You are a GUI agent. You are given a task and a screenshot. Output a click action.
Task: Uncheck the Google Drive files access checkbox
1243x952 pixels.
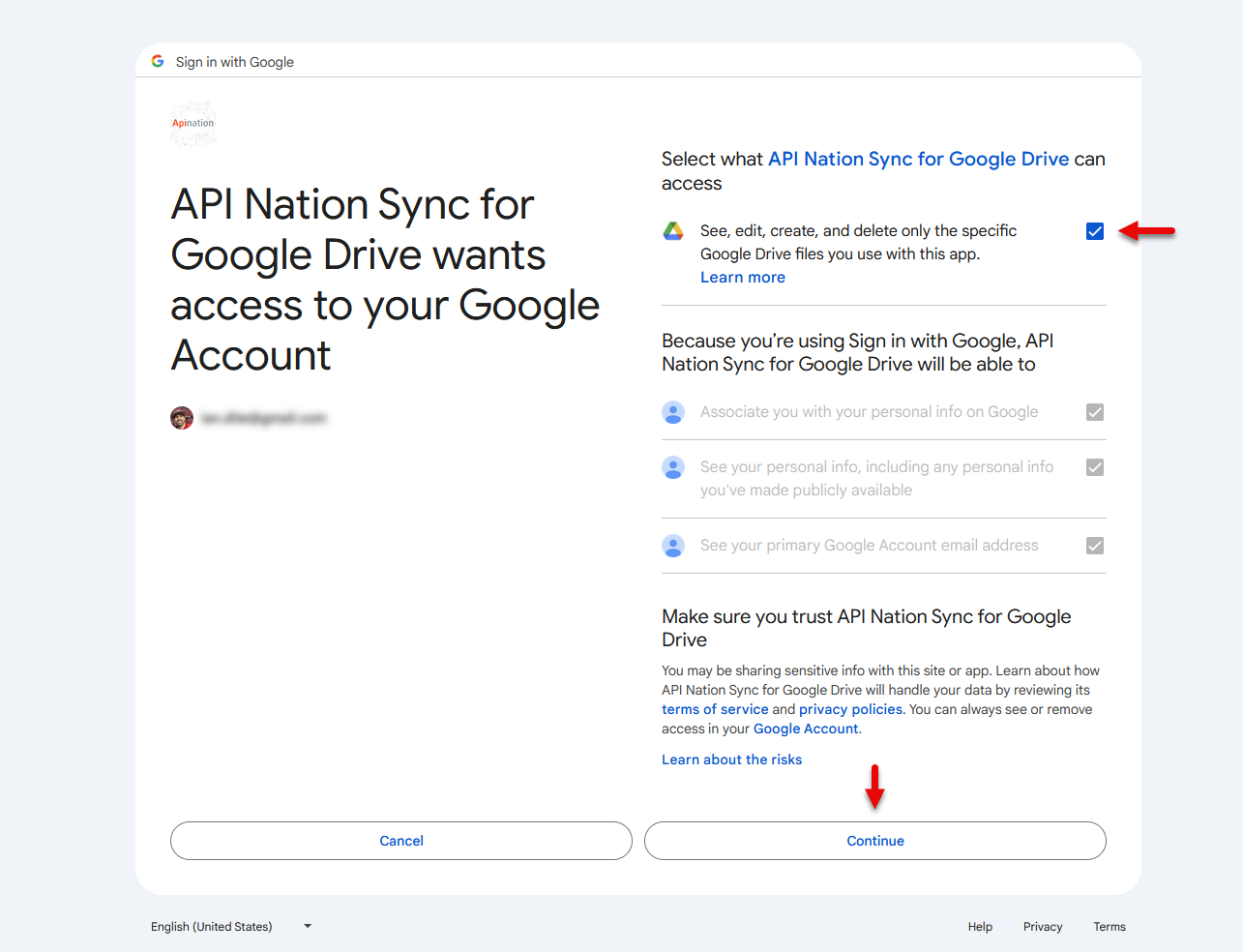1095,231
